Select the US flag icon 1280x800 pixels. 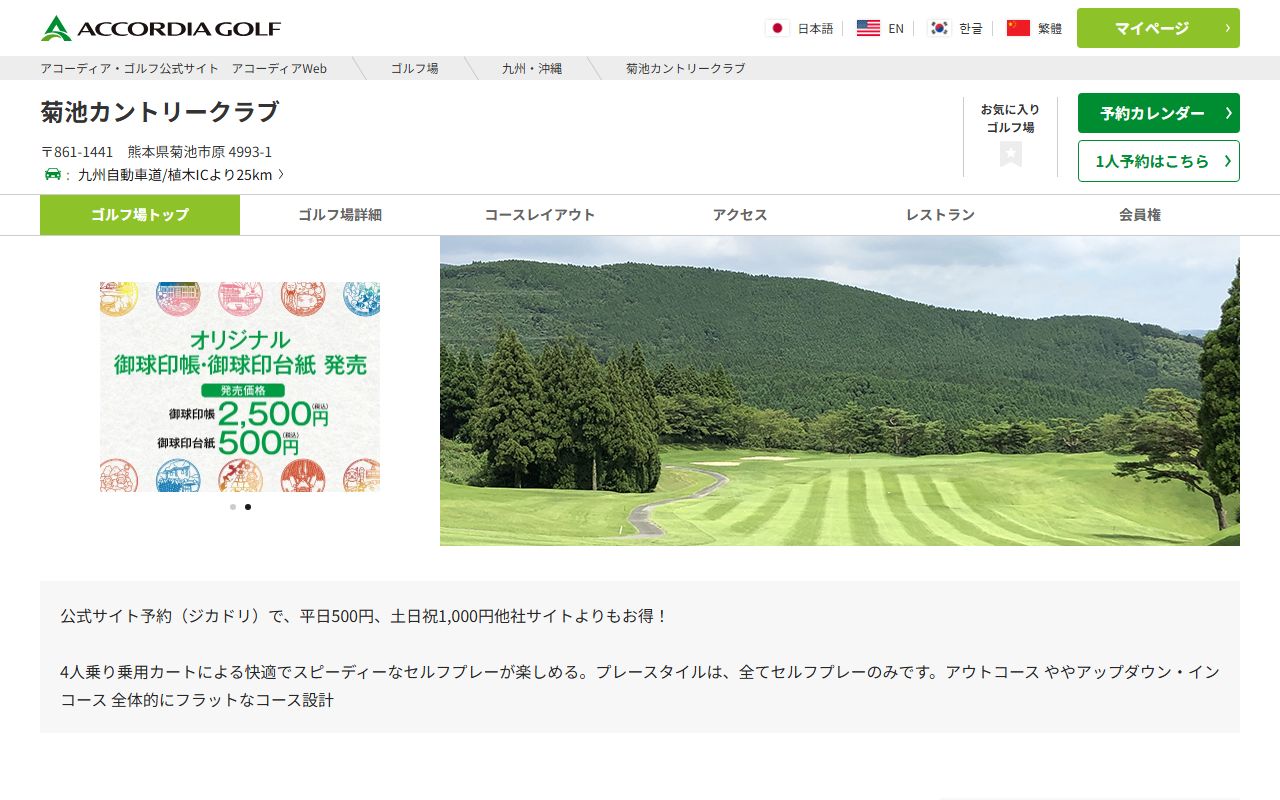tap(868, 28)
